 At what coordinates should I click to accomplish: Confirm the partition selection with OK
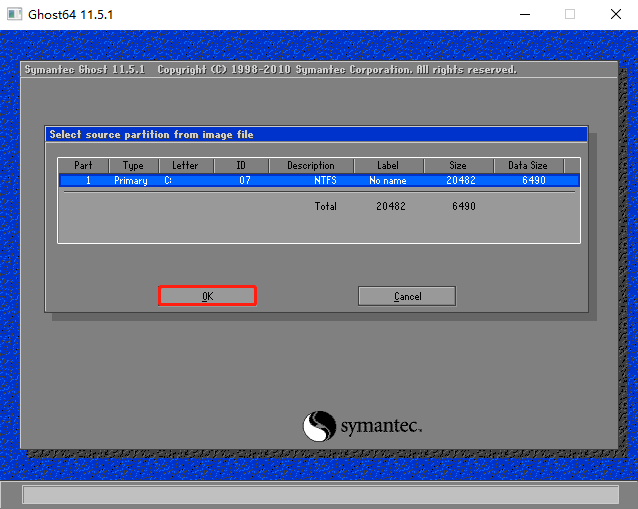(x=207, y=296)
